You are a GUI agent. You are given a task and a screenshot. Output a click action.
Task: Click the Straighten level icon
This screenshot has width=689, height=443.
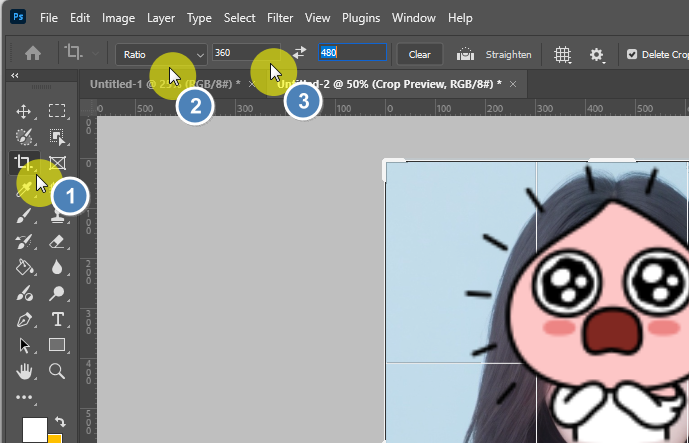pos(465,54)
